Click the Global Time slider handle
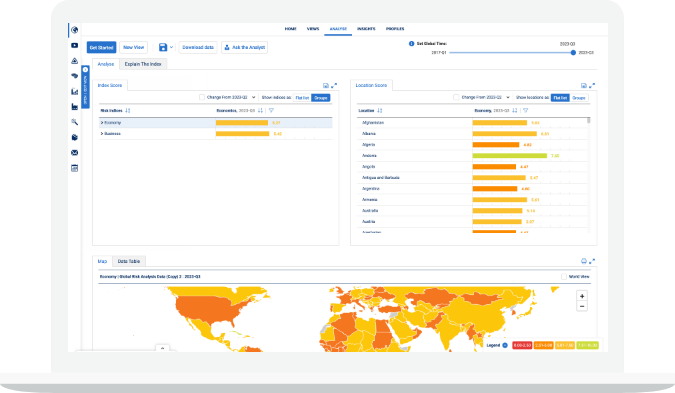Screen dimensions: 675x393 pyautogui.click(x=573, y=53)
